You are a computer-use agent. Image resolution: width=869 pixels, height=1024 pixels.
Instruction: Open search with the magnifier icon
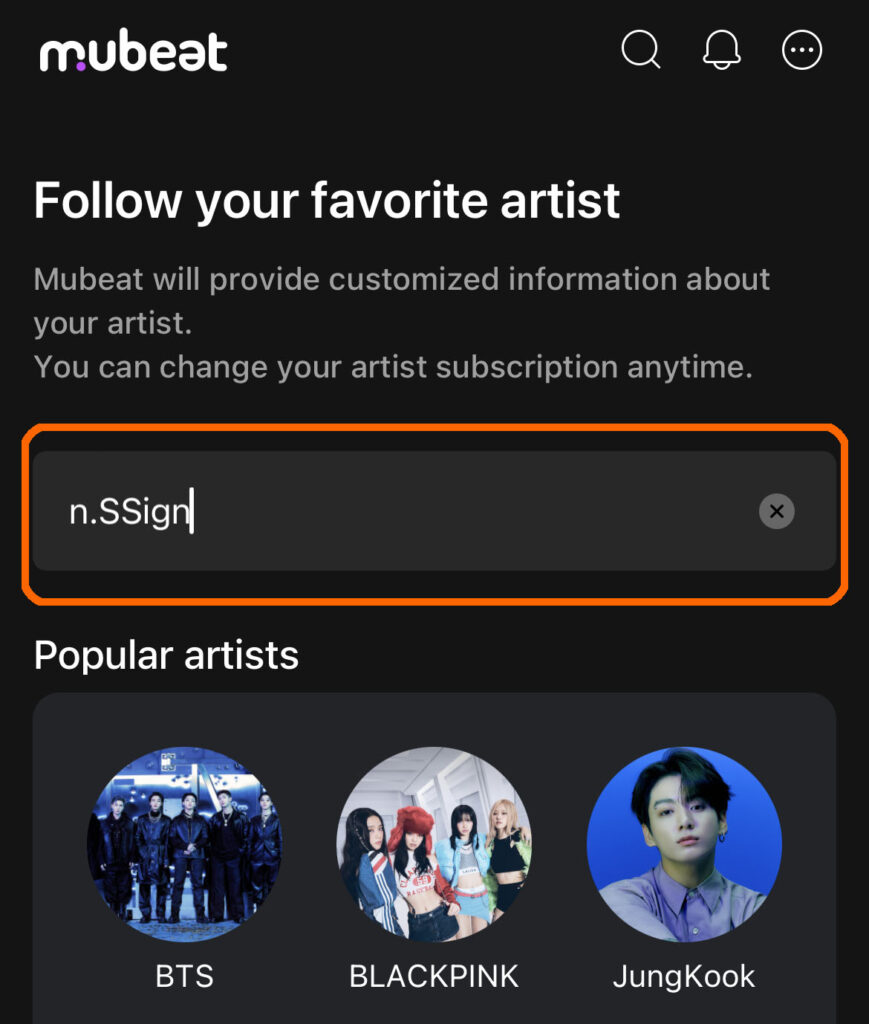coord(640,49)
